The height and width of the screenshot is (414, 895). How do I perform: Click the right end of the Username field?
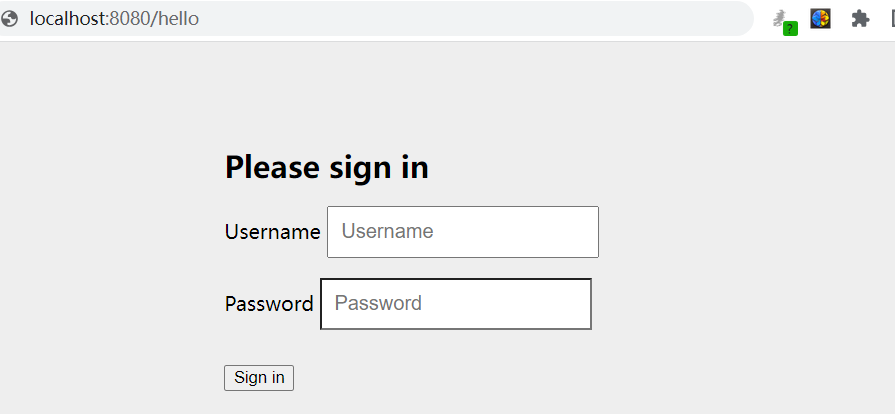pyautogui.click(x=580, y=232)
